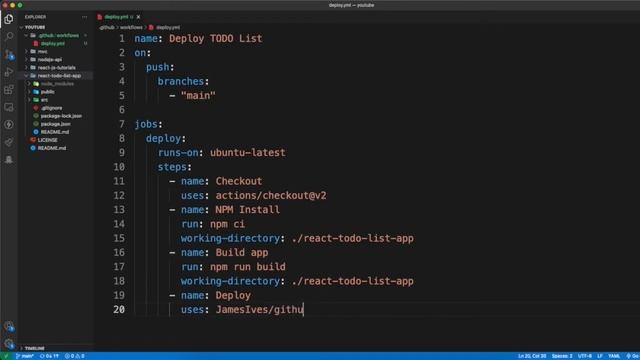Click line number 1 in the gutter

pos(122,38)
